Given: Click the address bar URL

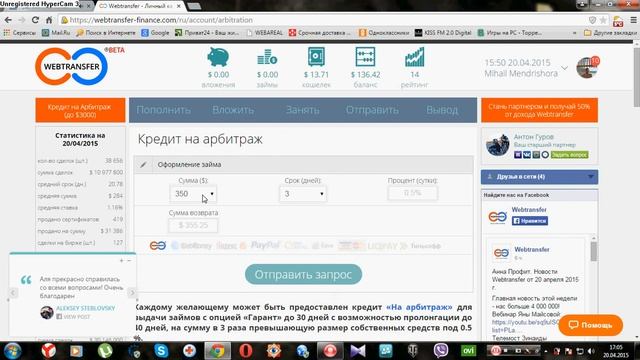Looking at the screenshot, I should 161,20.
